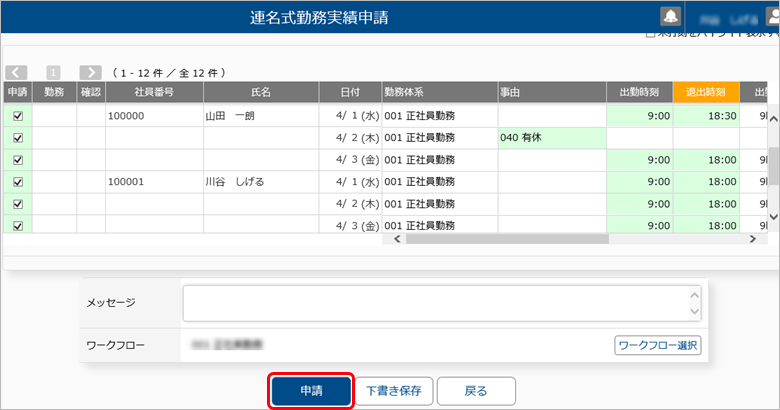780x410 pixels.
Task: Toggle 申請 checkbox for 川谷 しげる 4/1 row
Action: (18, 182)
